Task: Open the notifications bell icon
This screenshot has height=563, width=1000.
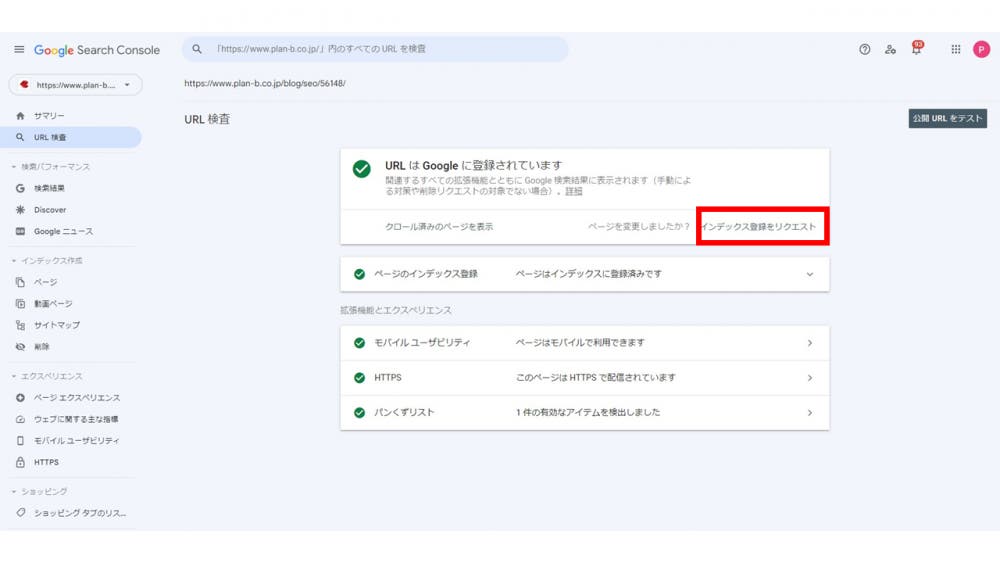Action: (x=916, y=48)
